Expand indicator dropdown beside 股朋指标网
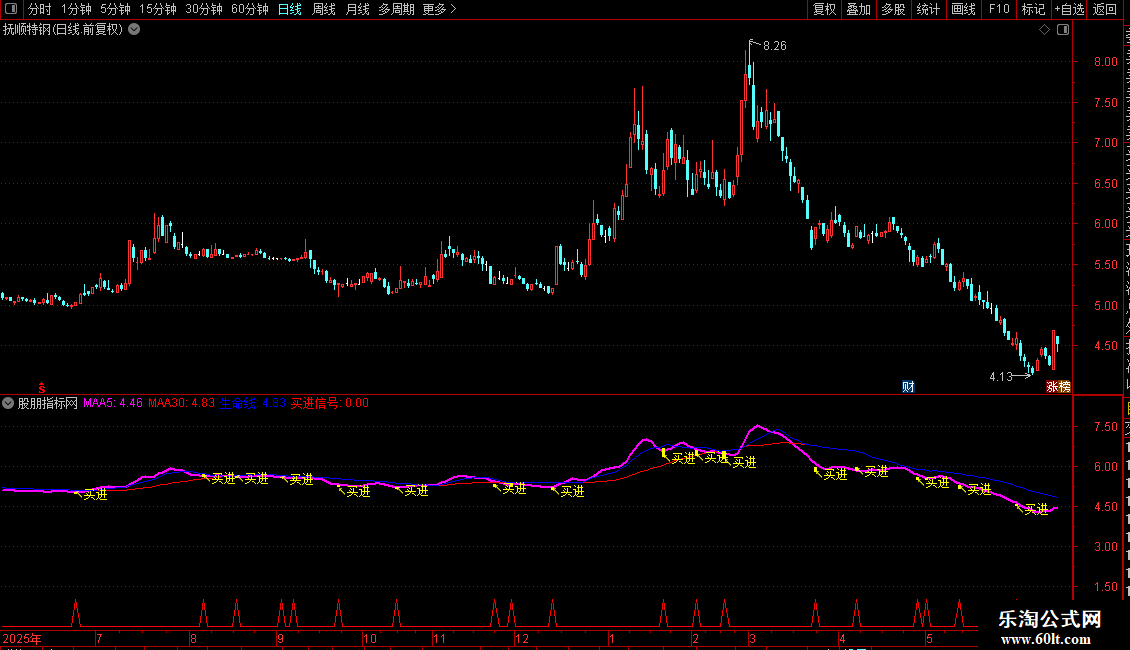Screen dimensions: 1130x650 [8, 403]
